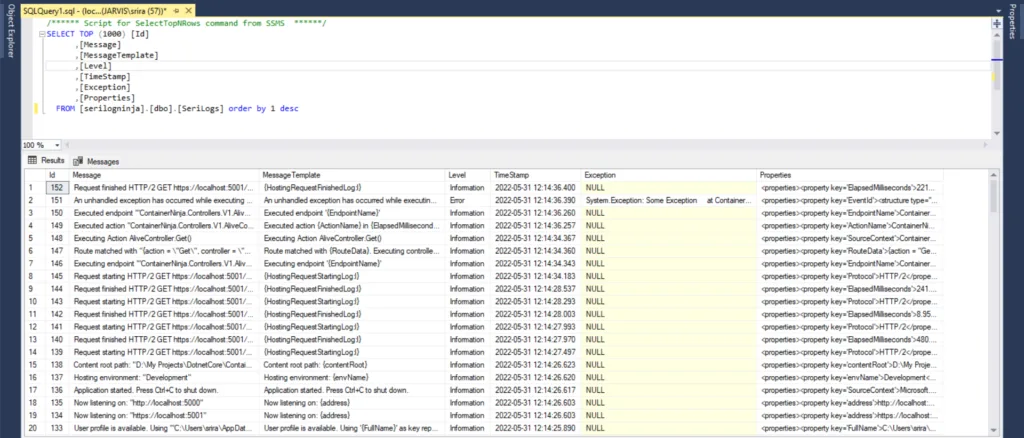Select row header number 2

tap(35, 200)
